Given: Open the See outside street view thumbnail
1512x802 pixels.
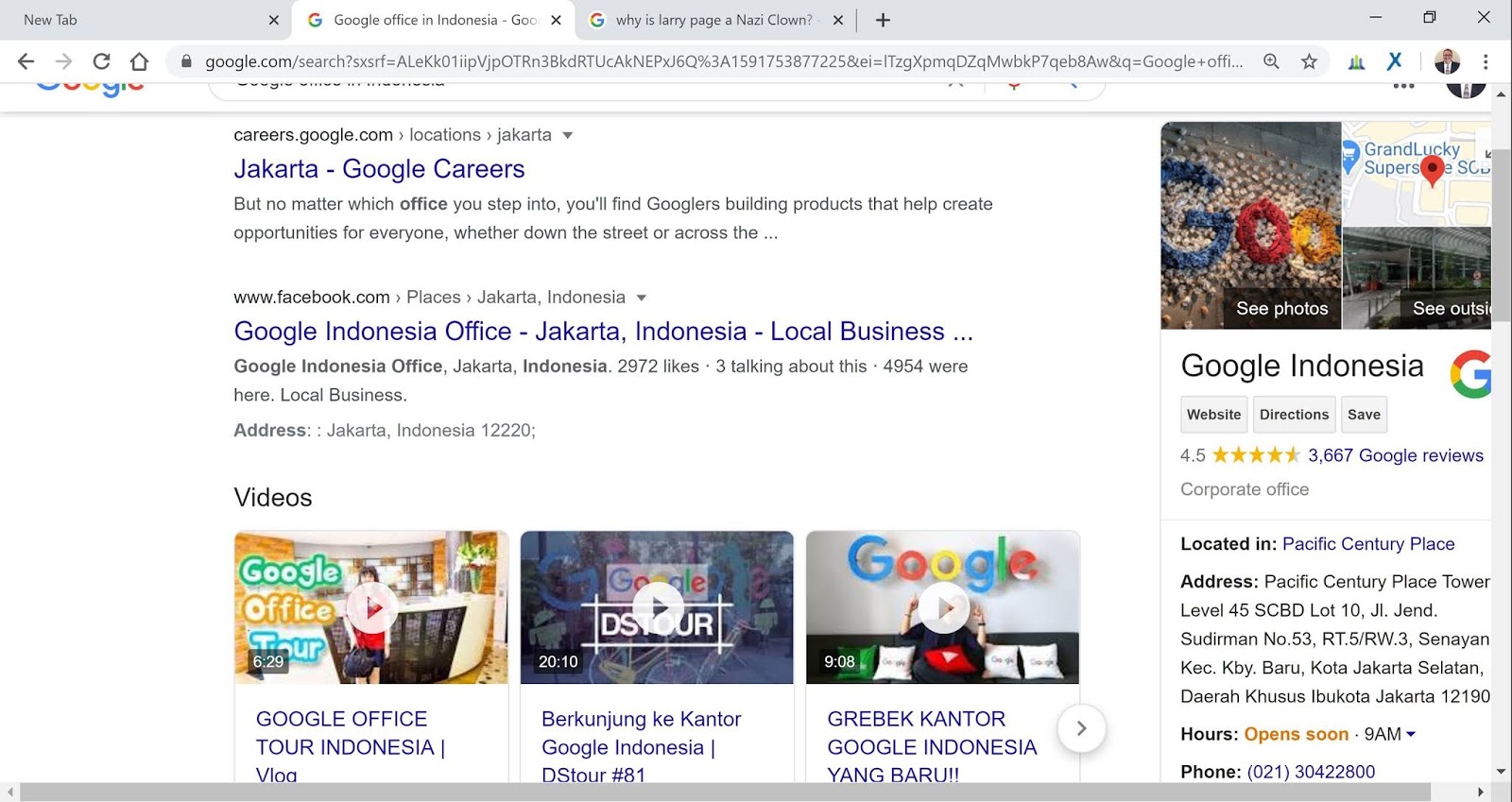Looking at the screenshot, I should 1417,278.
